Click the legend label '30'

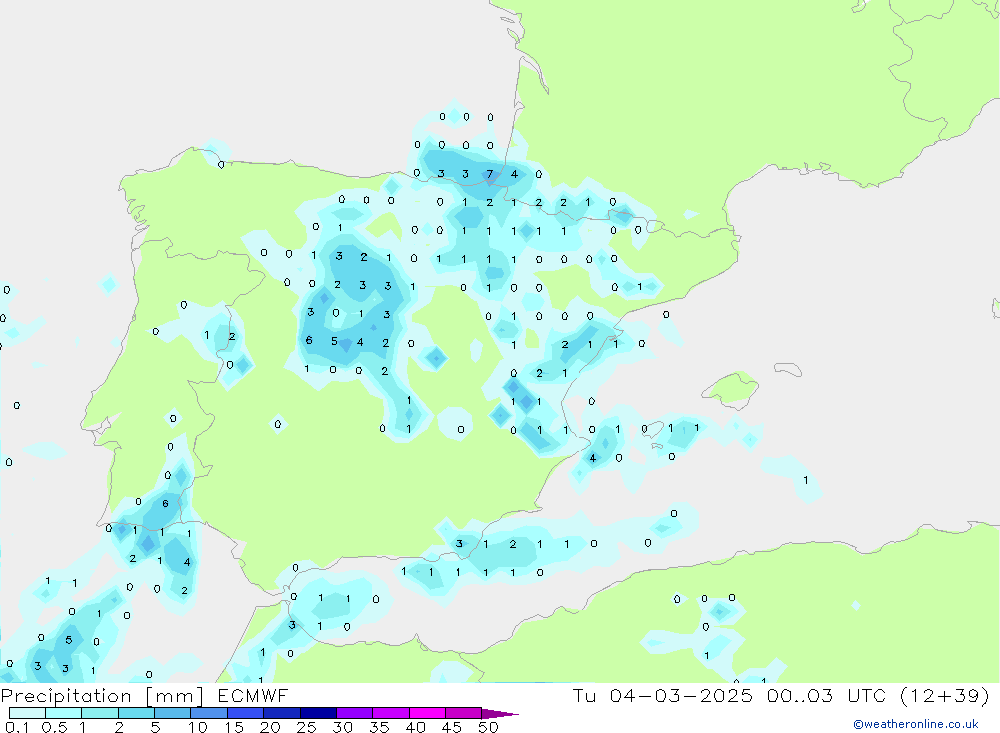[x=342, y=727]
